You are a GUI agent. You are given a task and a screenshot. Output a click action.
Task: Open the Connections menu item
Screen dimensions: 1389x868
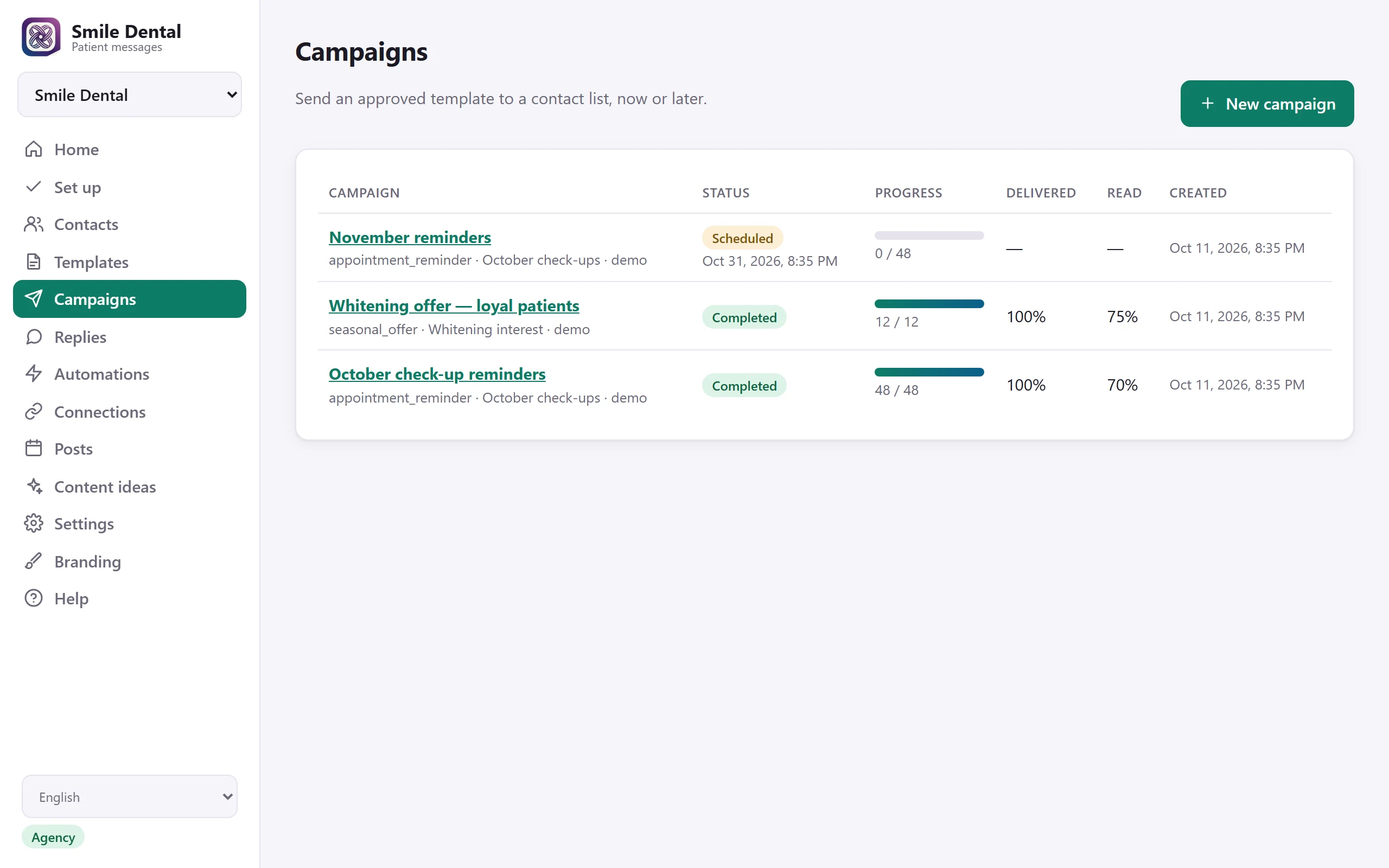coord(130,412)
